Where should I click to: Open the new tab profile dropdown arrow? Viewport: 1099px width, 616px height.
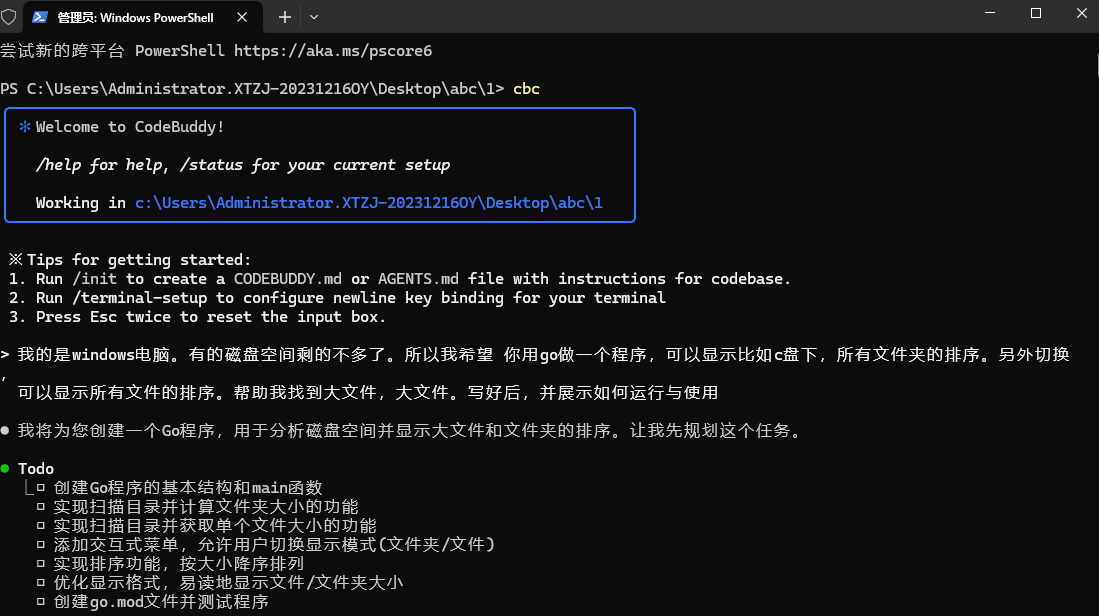click(314, 17)
